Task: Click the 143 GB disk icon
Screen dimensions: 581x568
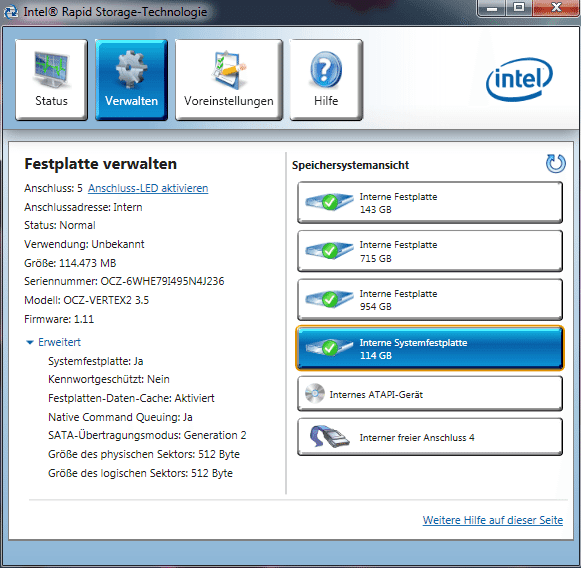Action: [x=329, y=202]
